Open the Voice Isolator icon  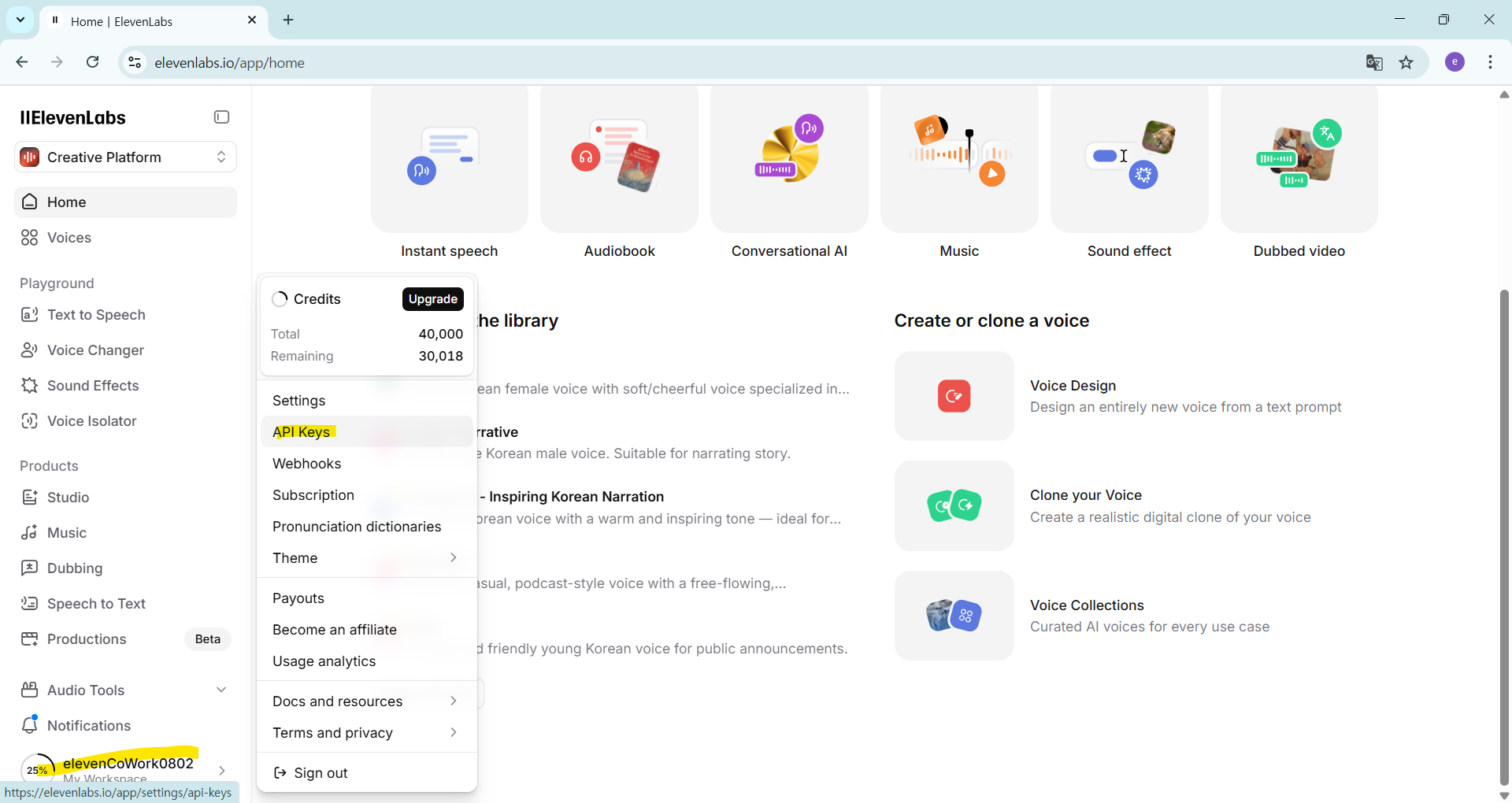(x=30, y=421)
